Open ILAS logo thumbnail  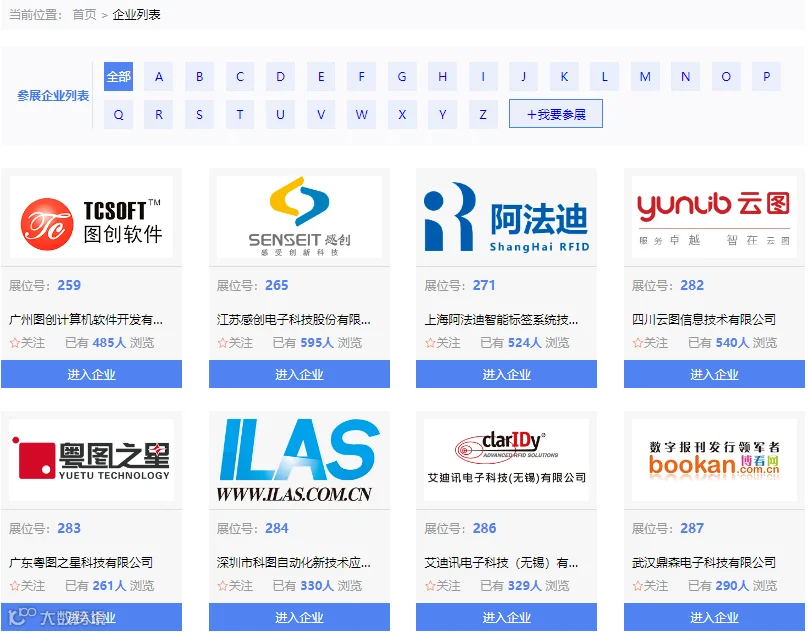[x=299, y=460]
